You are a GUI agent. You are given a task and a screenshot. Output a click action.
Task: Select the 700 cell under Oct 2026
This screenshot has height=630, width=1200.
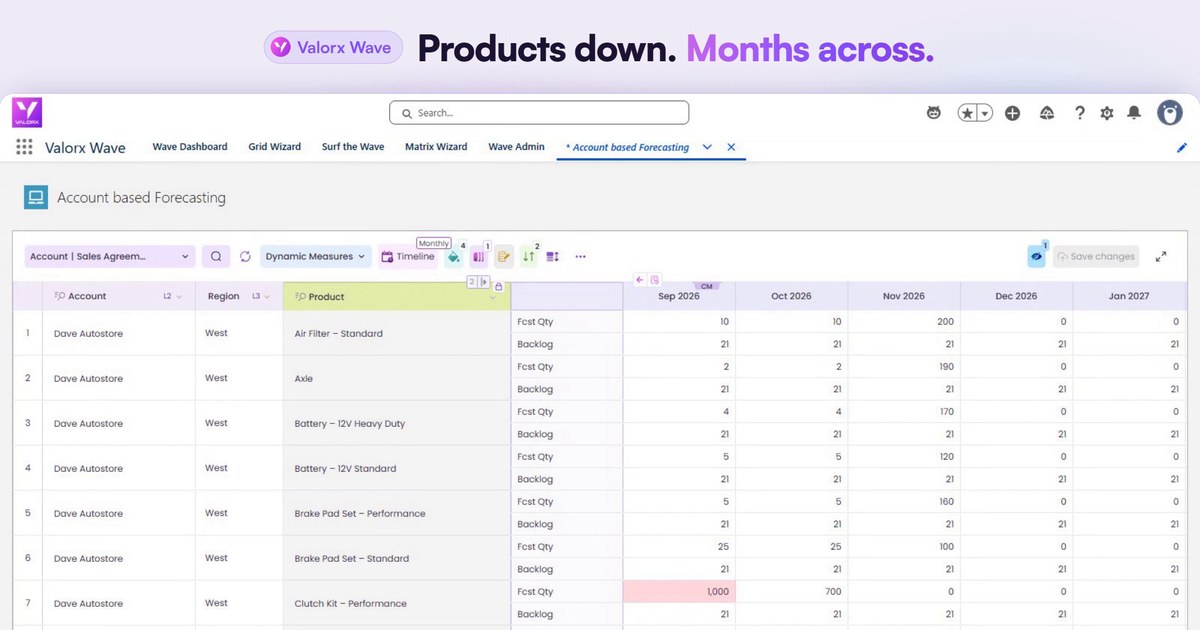(x=791, y=592)
